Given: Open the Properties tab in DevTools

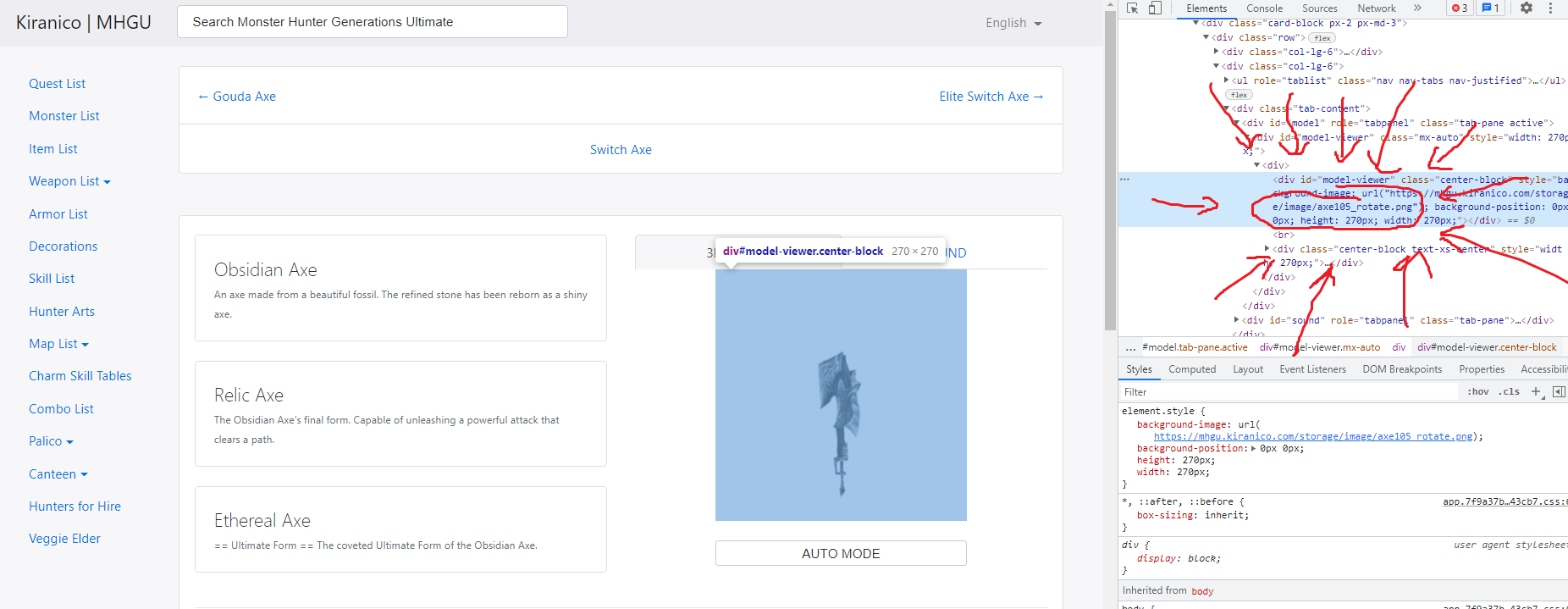Looking at the screenshot, I should [1482, 369].
